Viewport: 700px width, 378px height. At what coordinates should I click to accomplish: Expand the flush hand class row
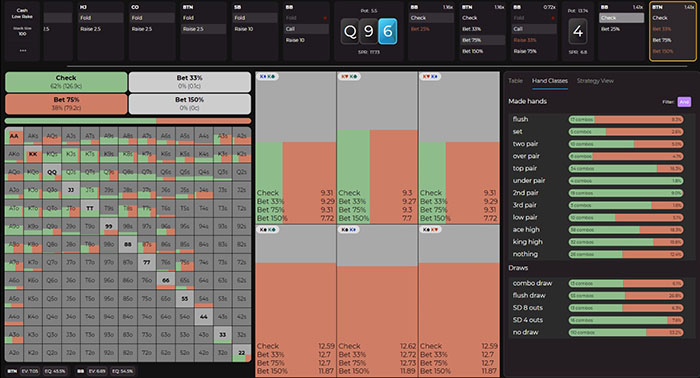598,119
